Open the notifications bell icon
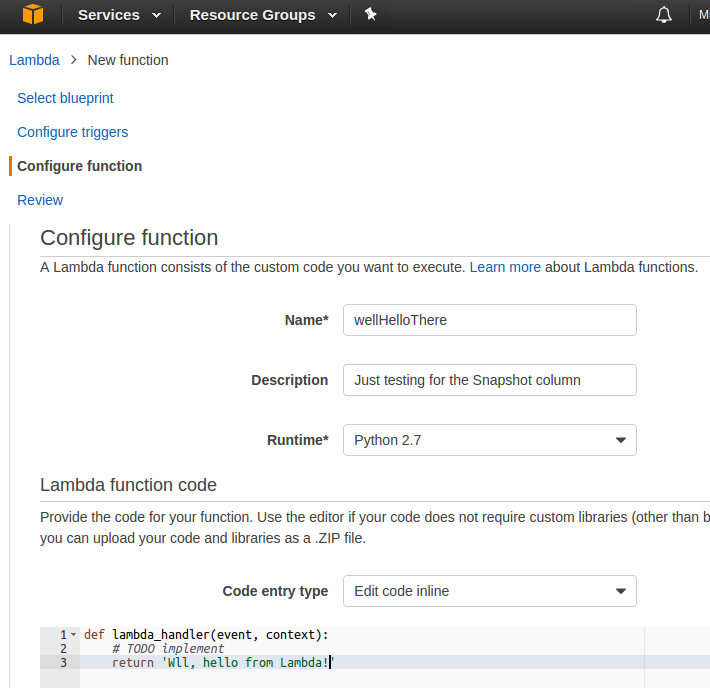Viewport: 710px width, 688px height. 663,15
